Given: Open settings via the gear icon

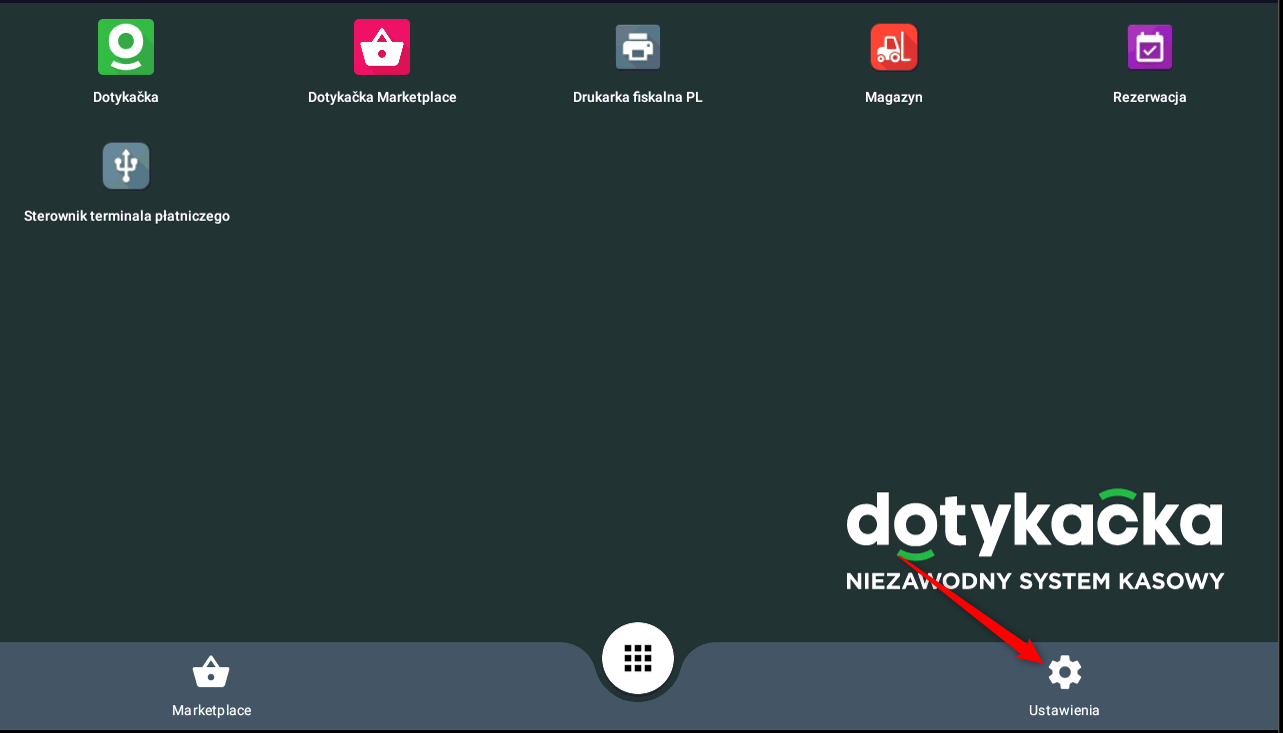Looking at the screenshot, I should tap(1064, 672).
